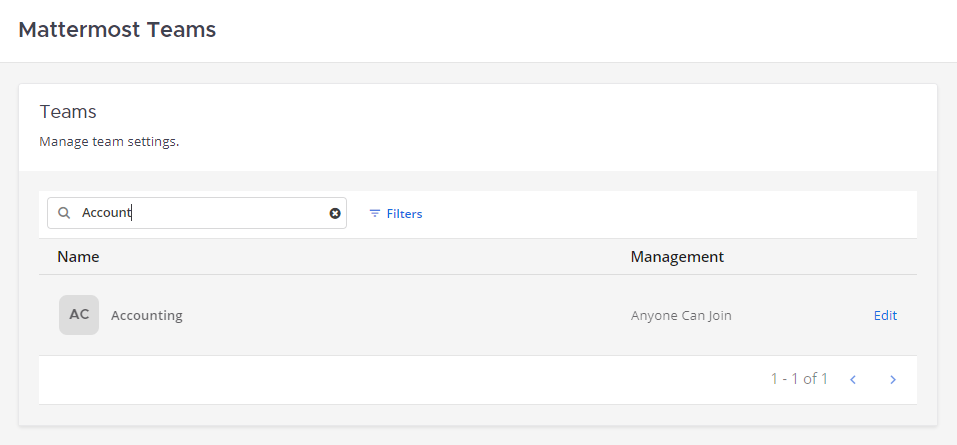Click the Manage team settings description
The image size is (957, 445).
[109, 142]
